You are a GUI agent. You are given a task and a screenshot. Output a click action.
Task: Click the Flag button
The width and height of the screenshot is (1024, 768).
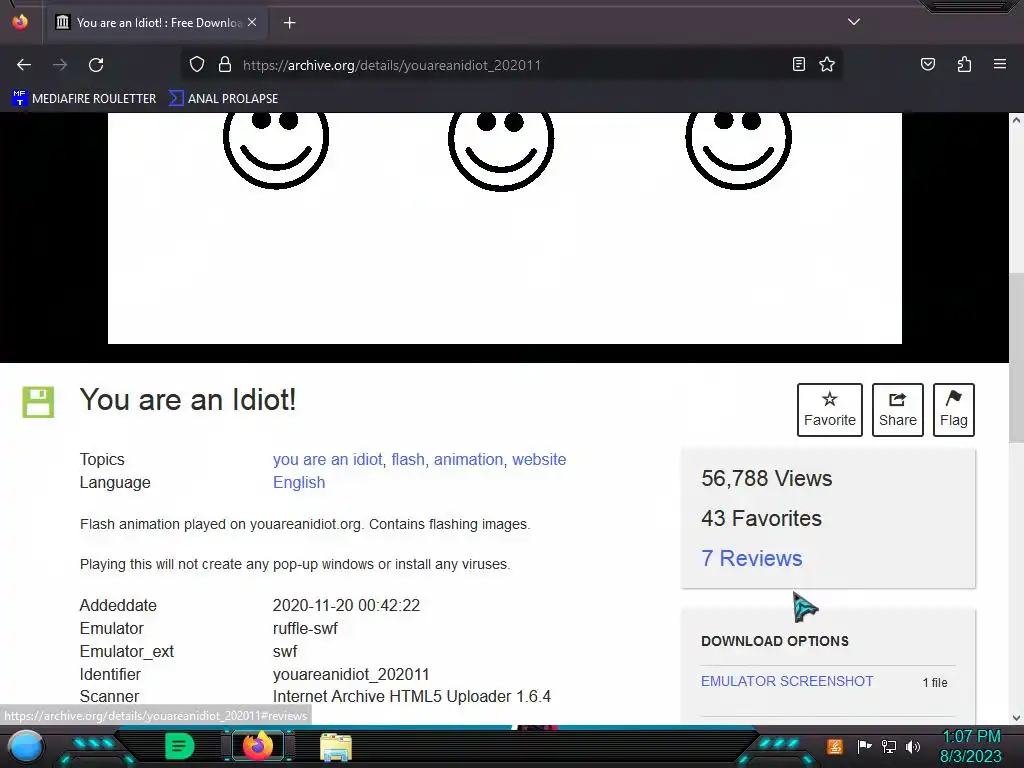click(953, 409)
